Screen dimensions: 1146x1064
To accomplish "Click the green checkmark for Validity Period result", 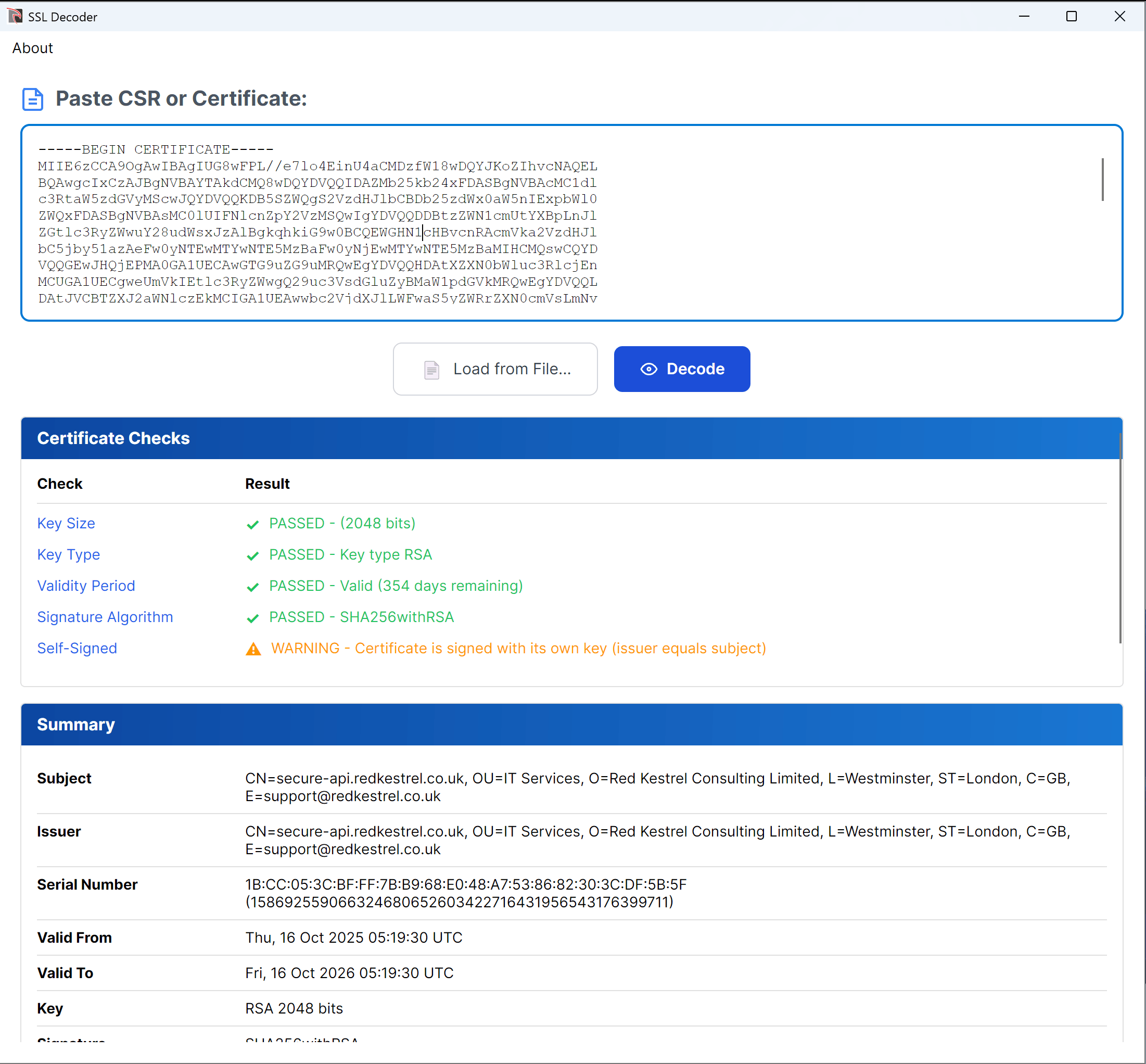I will [253, 587].
